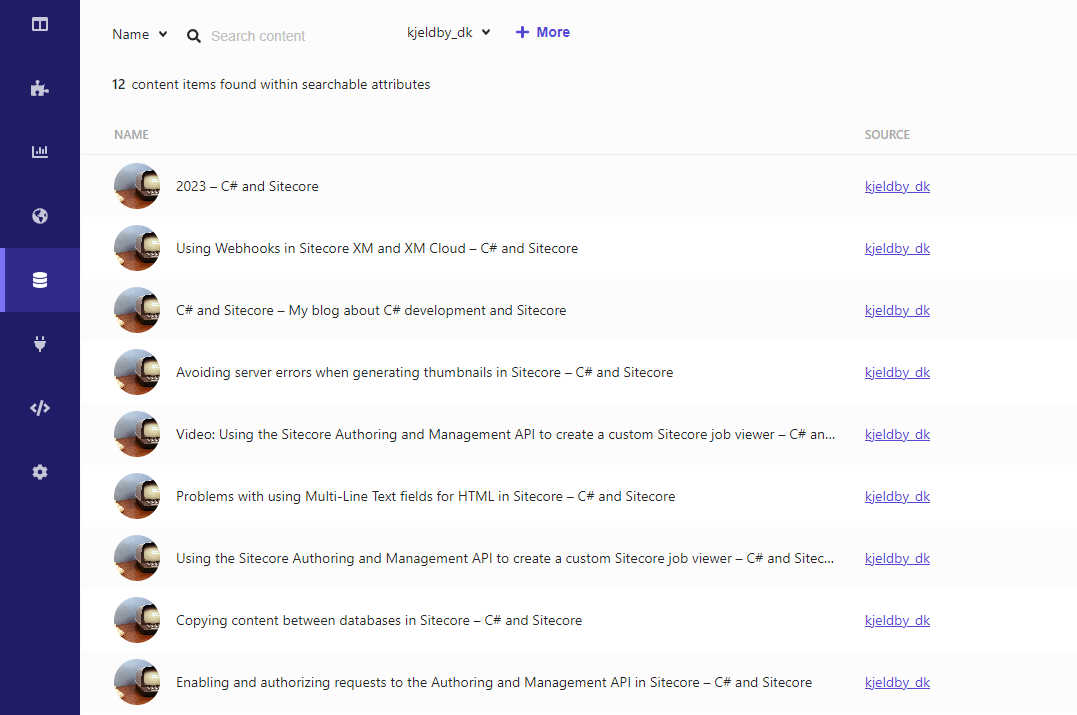
Task: Expand the kjeldby_dk source filter dropdown
Action: 449,32
